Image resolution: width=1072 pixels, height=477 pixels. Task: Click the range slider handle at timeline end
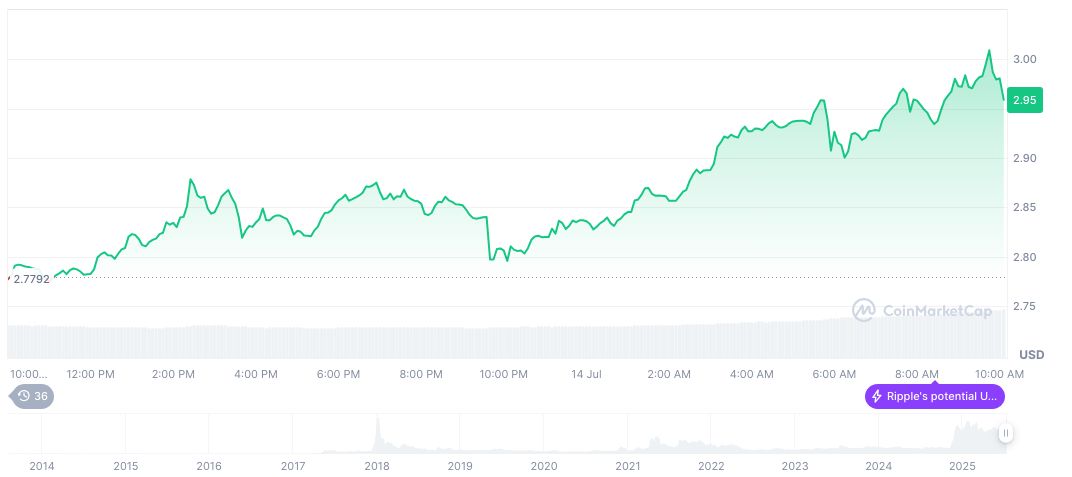pyautogui.click(x=1005, y=433)
